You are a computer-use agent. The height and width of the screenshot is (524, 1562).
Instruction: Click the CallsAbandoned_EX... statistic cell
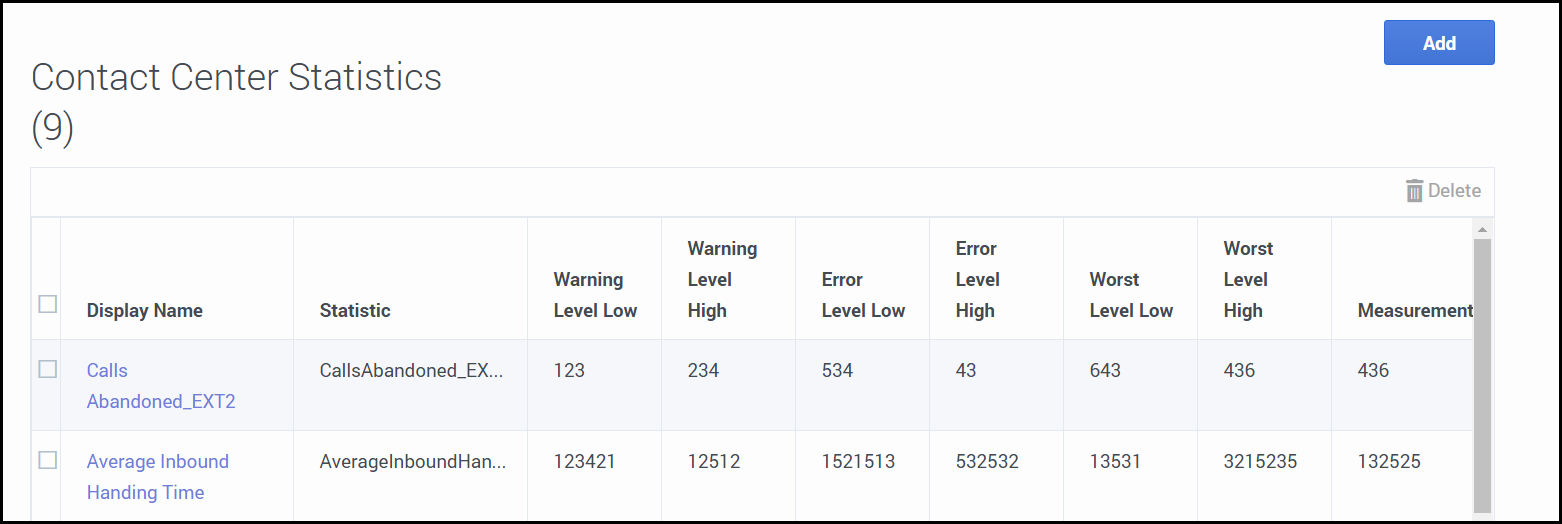[412, 370]
